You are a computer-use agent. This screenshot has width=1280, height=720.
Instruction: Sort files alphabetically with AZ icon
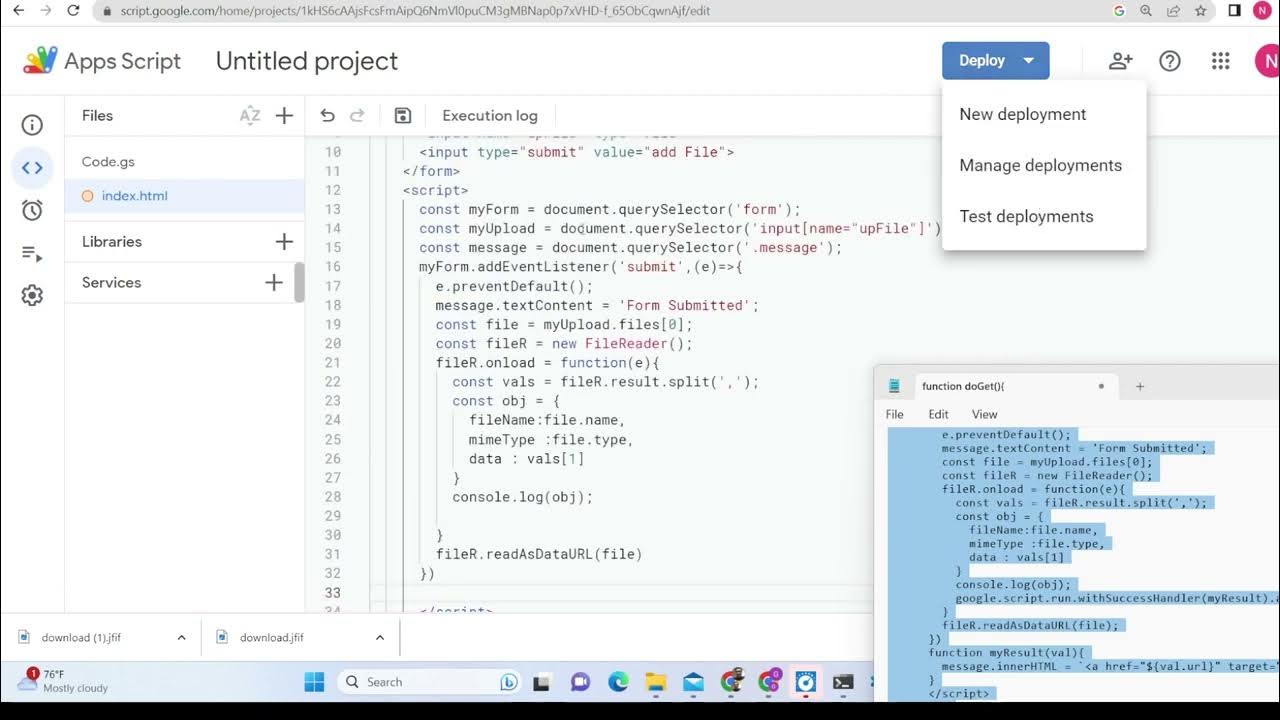point(250,116)
